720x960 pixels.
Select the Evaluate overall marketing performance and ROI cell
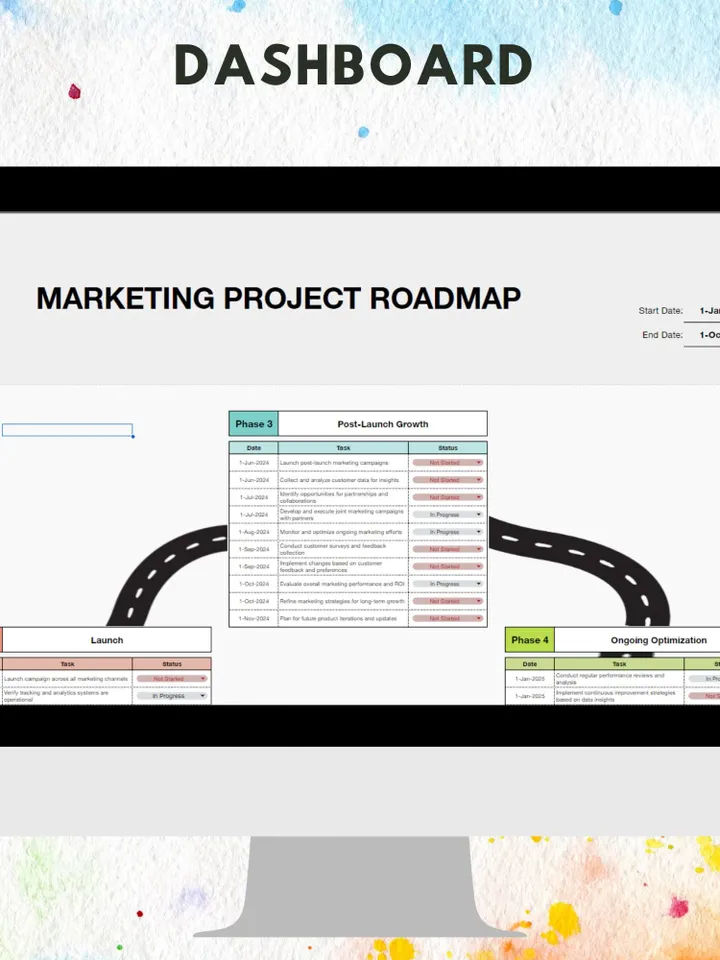coord(343,584)
